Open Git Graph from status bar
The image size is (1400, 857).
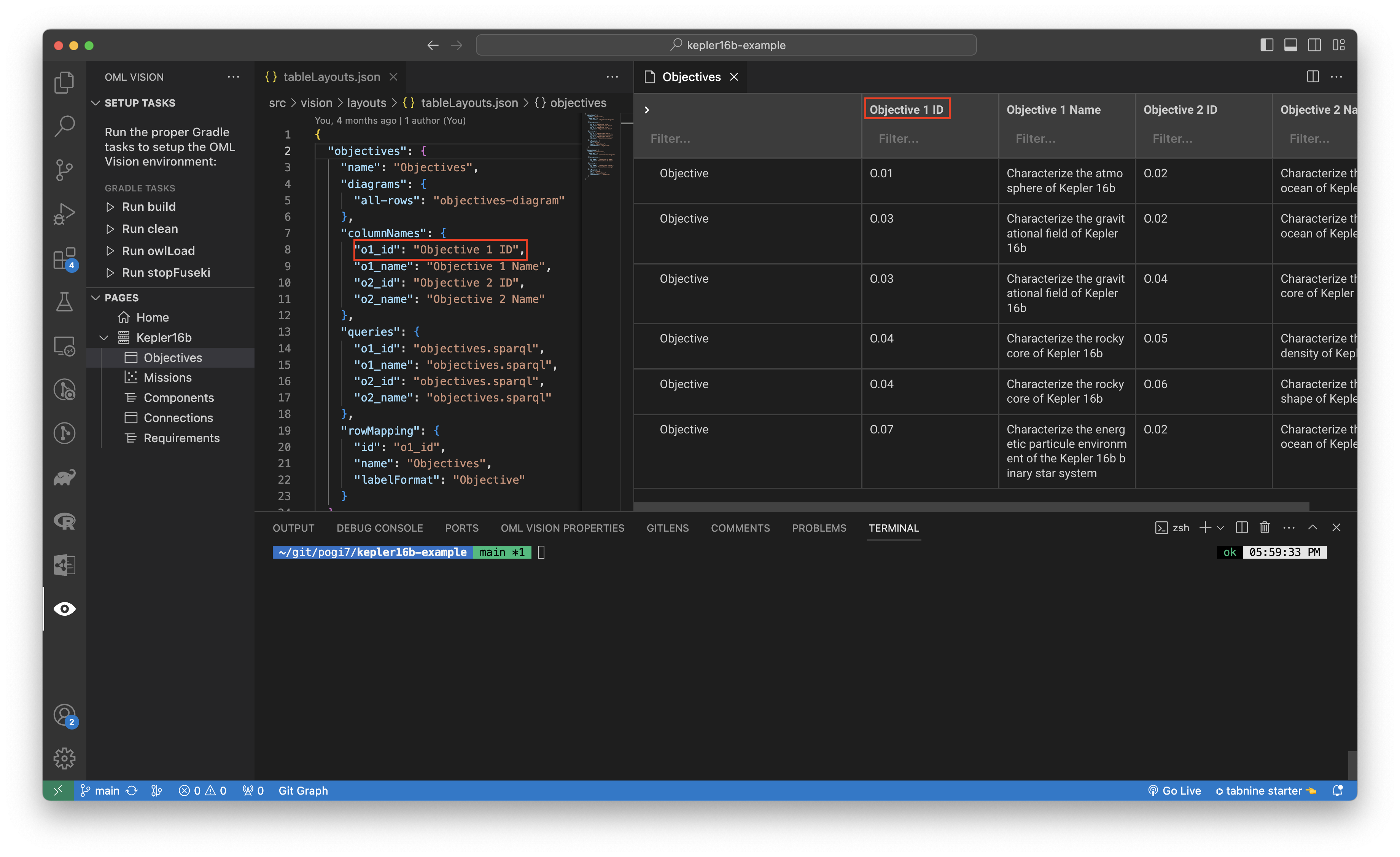[303, 790]
